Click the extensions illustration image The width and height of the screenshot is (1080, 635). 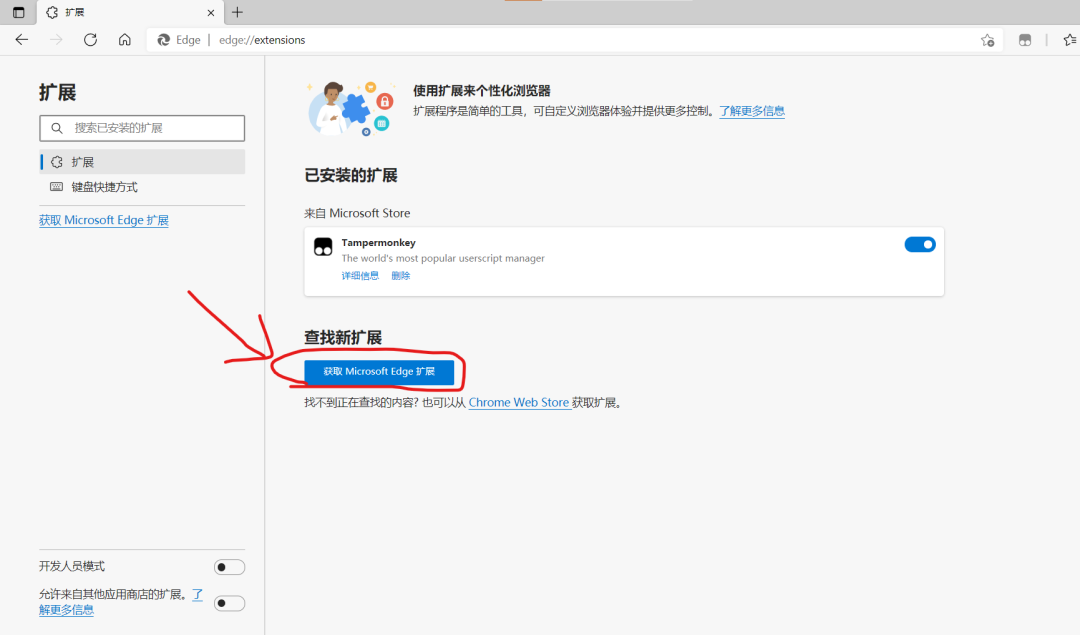351,108
